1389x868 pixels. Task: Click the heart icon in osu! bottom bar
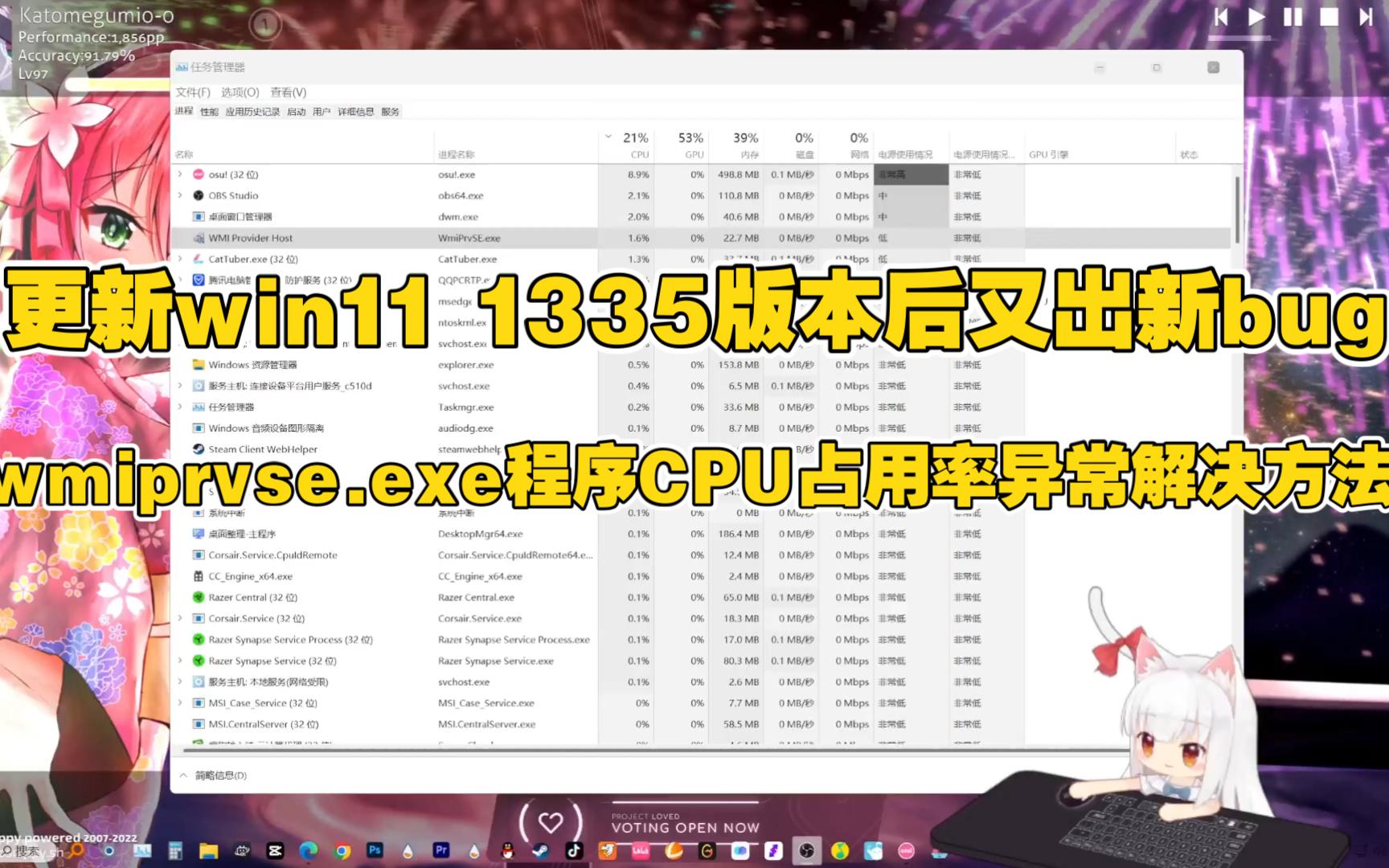point(551,822)
